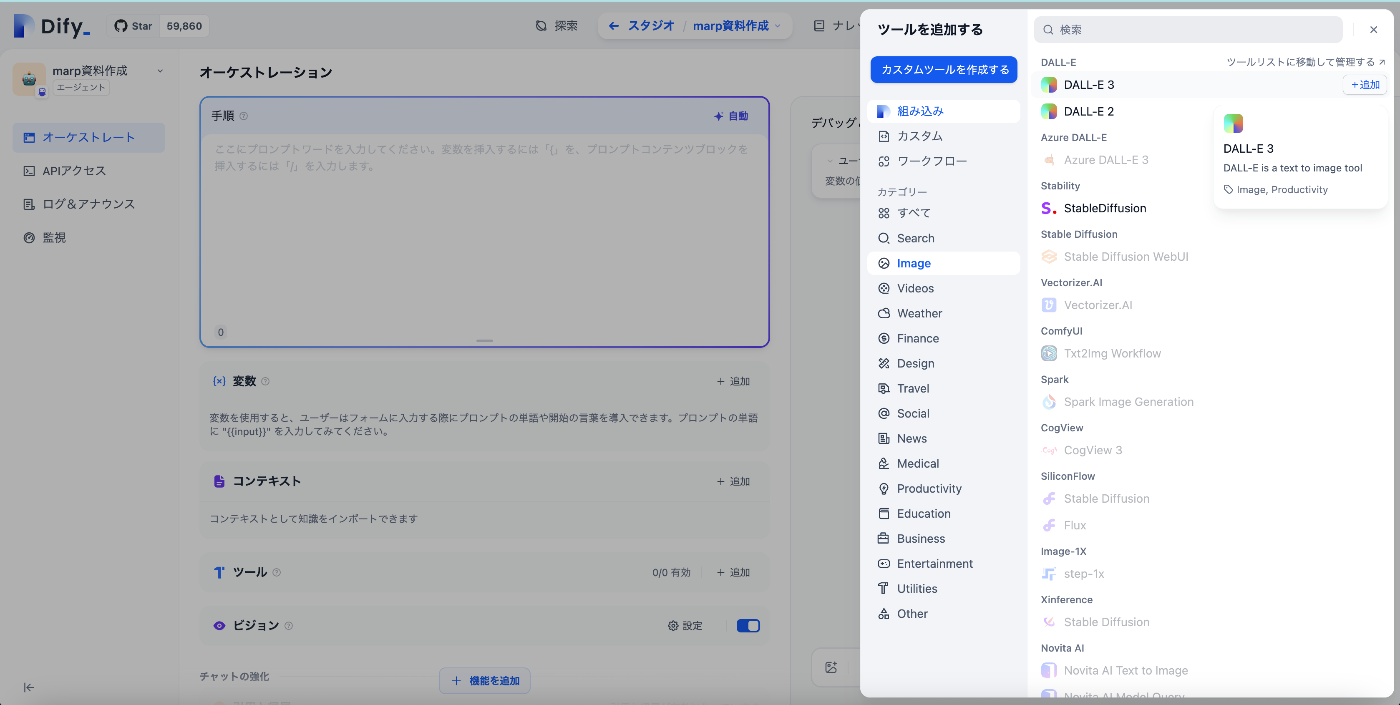Expand the app name dropdown in sidebar

point(160,71)
